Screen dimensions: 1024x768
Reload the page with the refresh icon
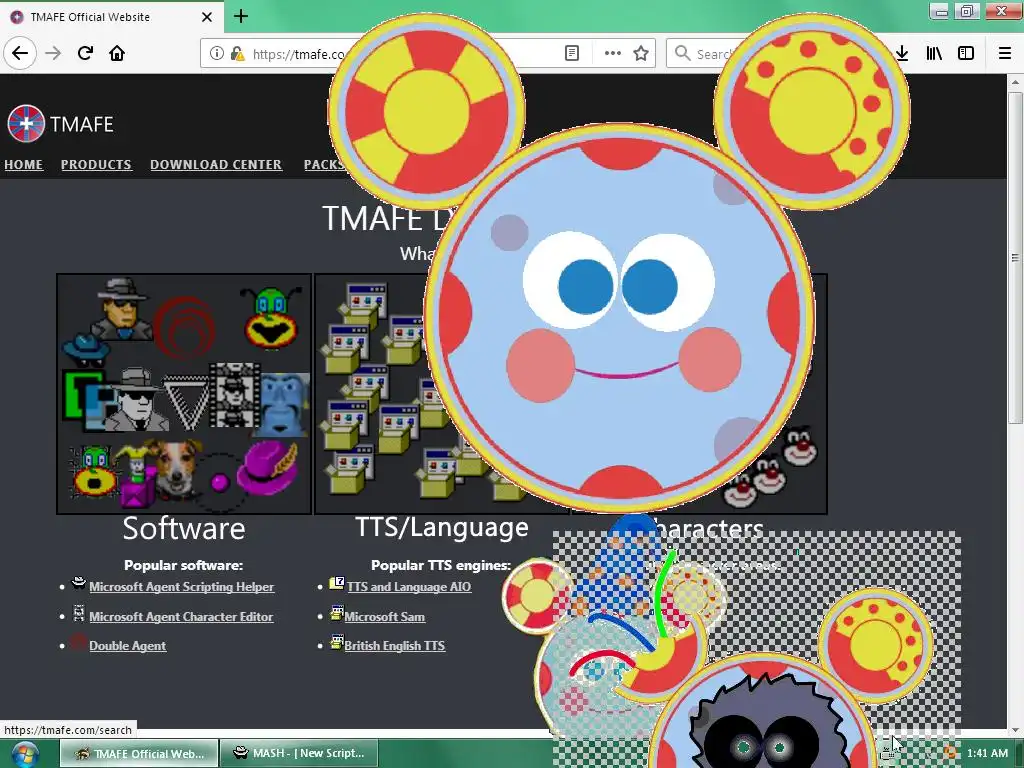click(85, 53)
